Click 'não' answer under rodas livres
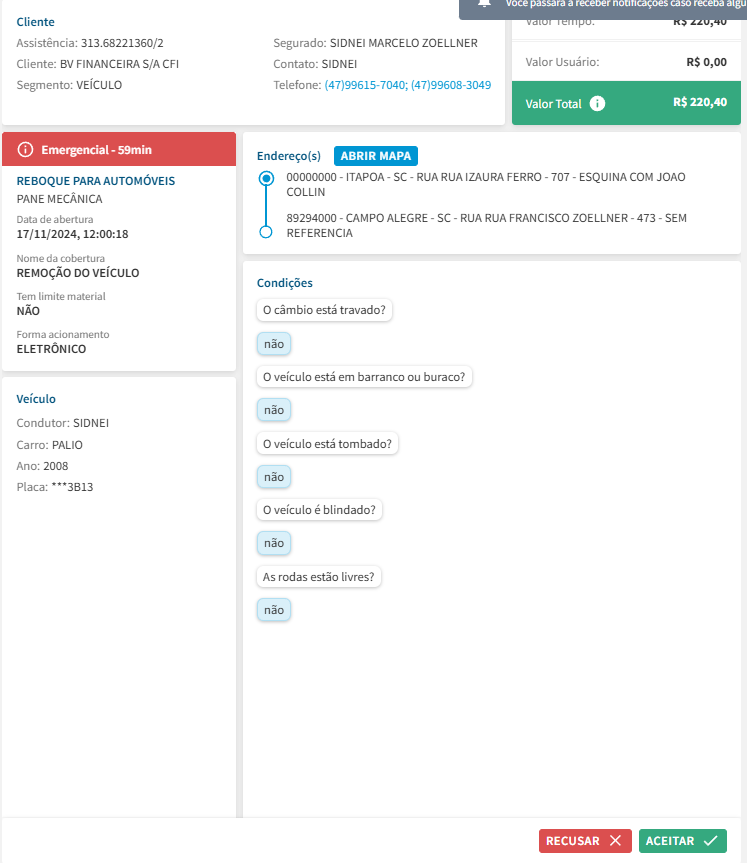 coord(274,610)
